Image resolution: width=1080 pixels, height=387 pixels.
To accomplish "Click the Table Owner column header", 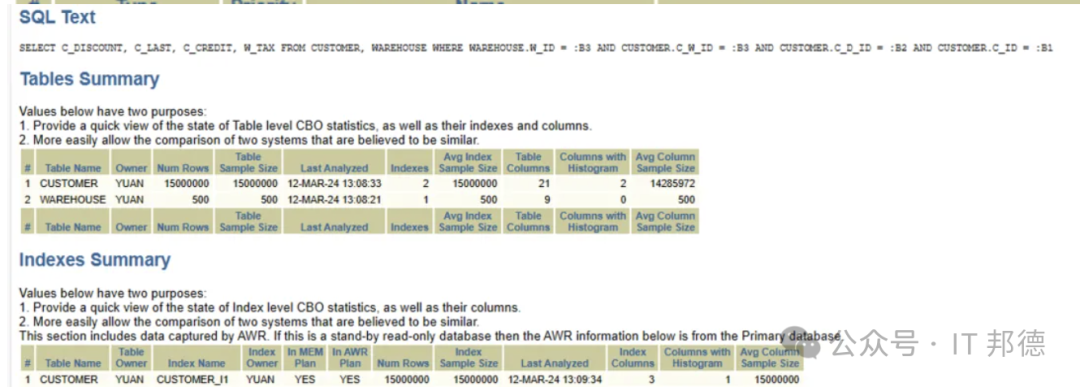I will pyautogui.click(x=130, y=357).
